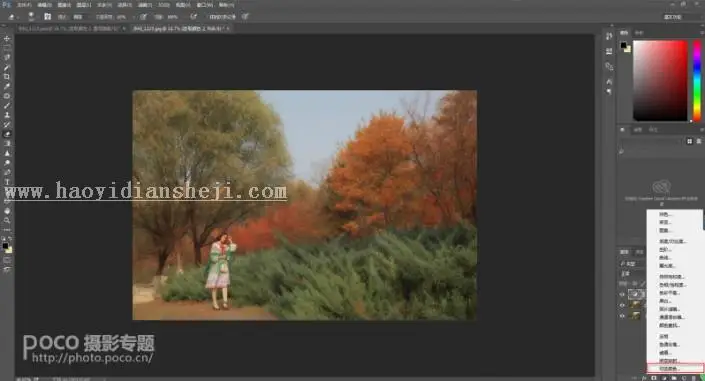The width and height of the screenshot is (705, 381).
Task: Select the Crop tool
Action: 7,76
